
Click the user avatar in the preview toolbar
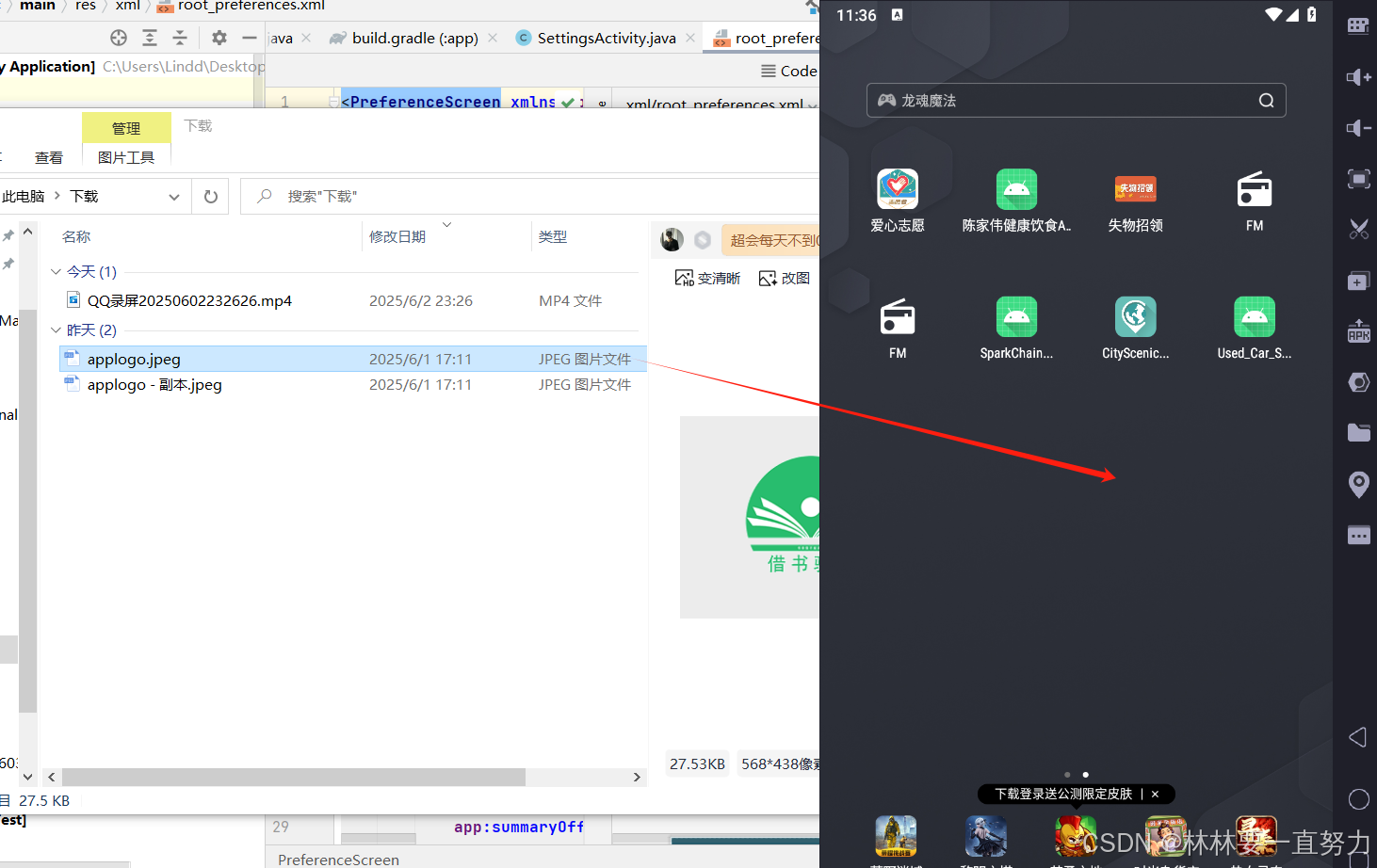(672, 240)
